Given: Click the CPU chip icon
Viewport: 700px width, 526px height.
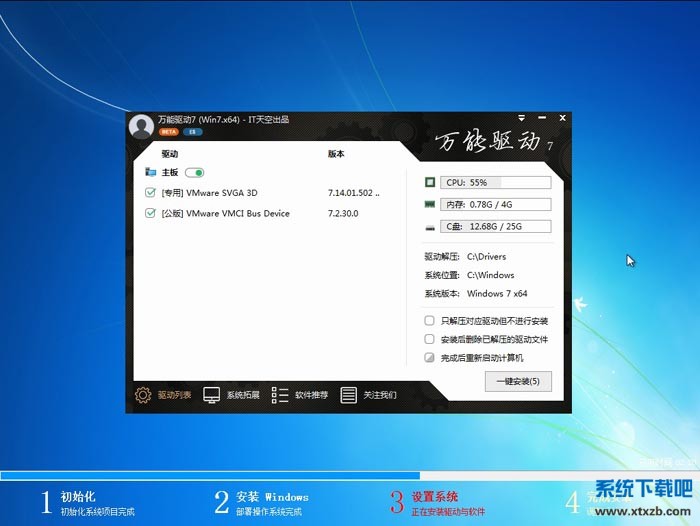Looking at the screenshot, I should [x=430, y=183].
